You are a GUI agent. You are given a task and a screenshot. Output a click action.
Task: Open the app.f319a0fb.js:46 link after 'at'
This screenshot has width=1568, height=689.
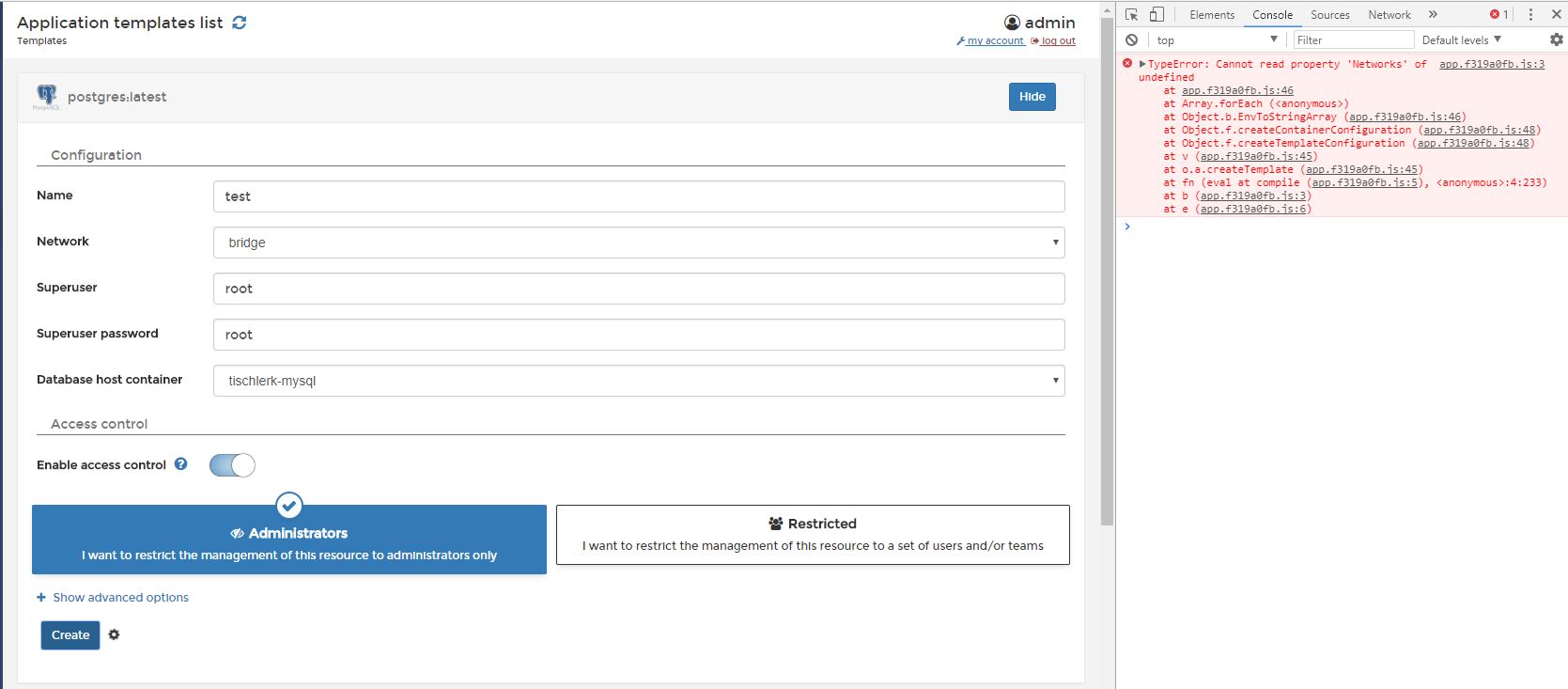[x=1237, y=90]
